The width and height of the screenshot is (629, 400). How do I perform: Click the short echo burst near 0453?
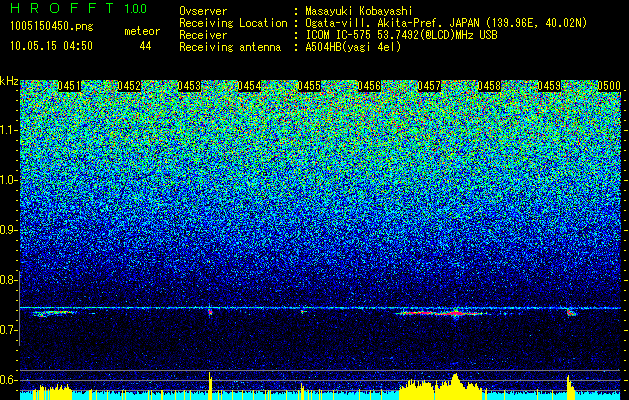point(210,311)
